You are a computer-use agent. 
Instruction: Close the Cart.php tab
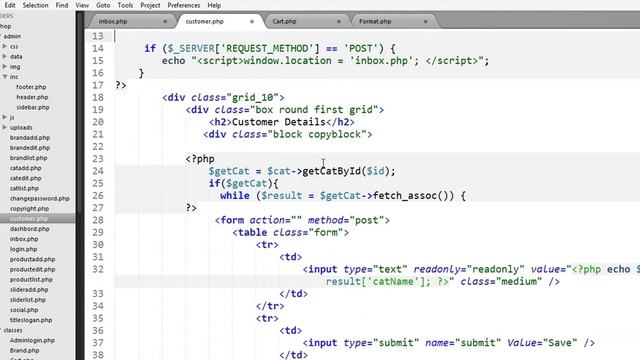(x=339, y=21)
